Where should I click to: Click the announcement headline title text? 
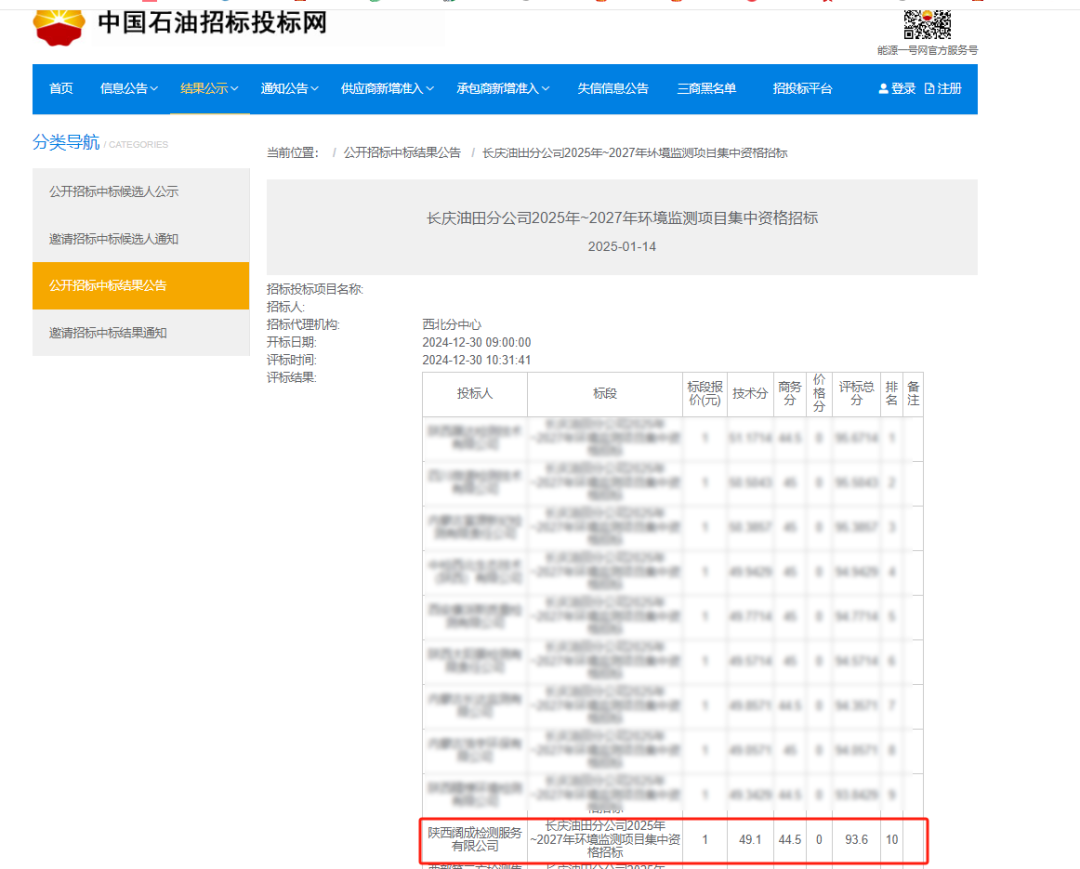(x=622, y=218)
